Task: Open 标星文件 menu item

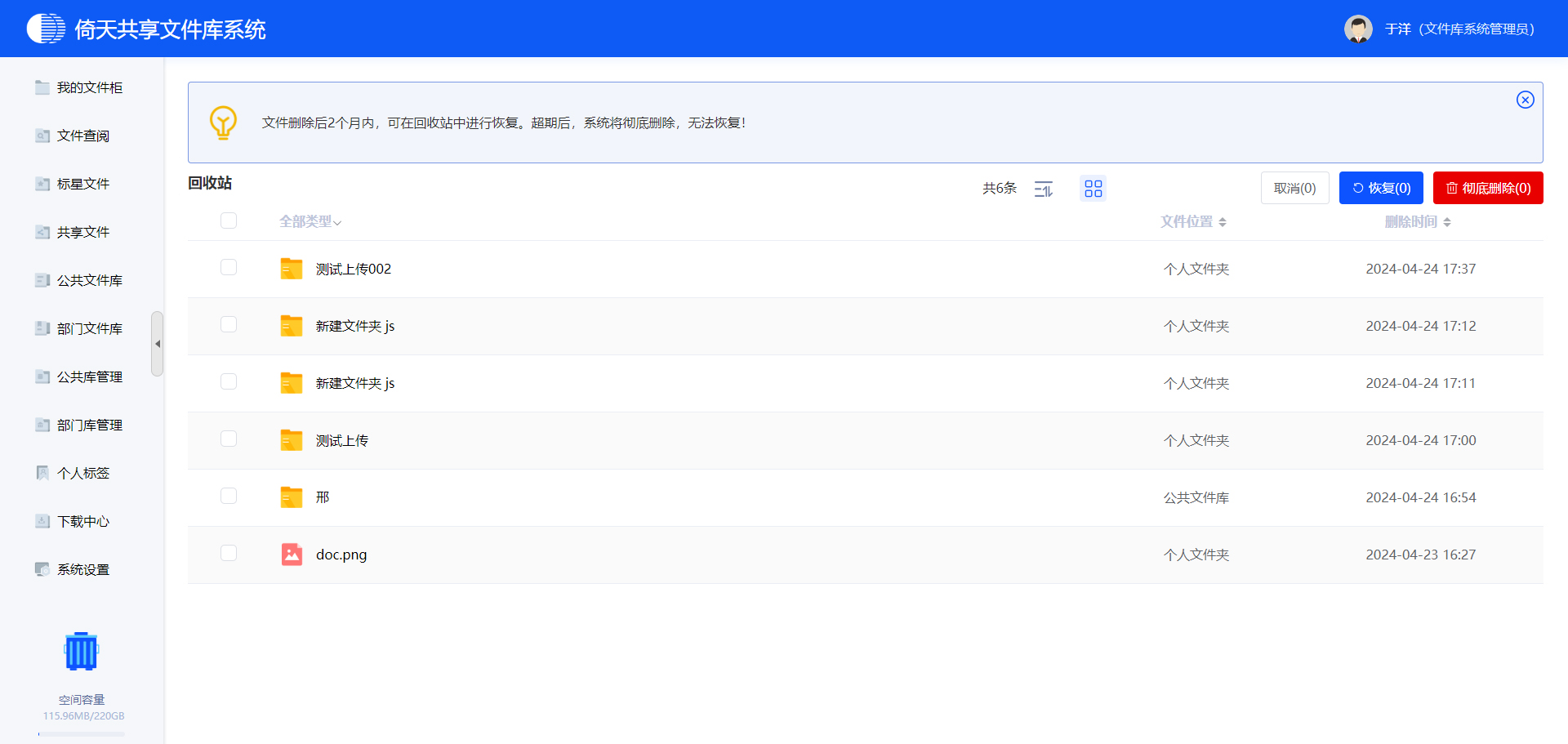Action: 82,184
